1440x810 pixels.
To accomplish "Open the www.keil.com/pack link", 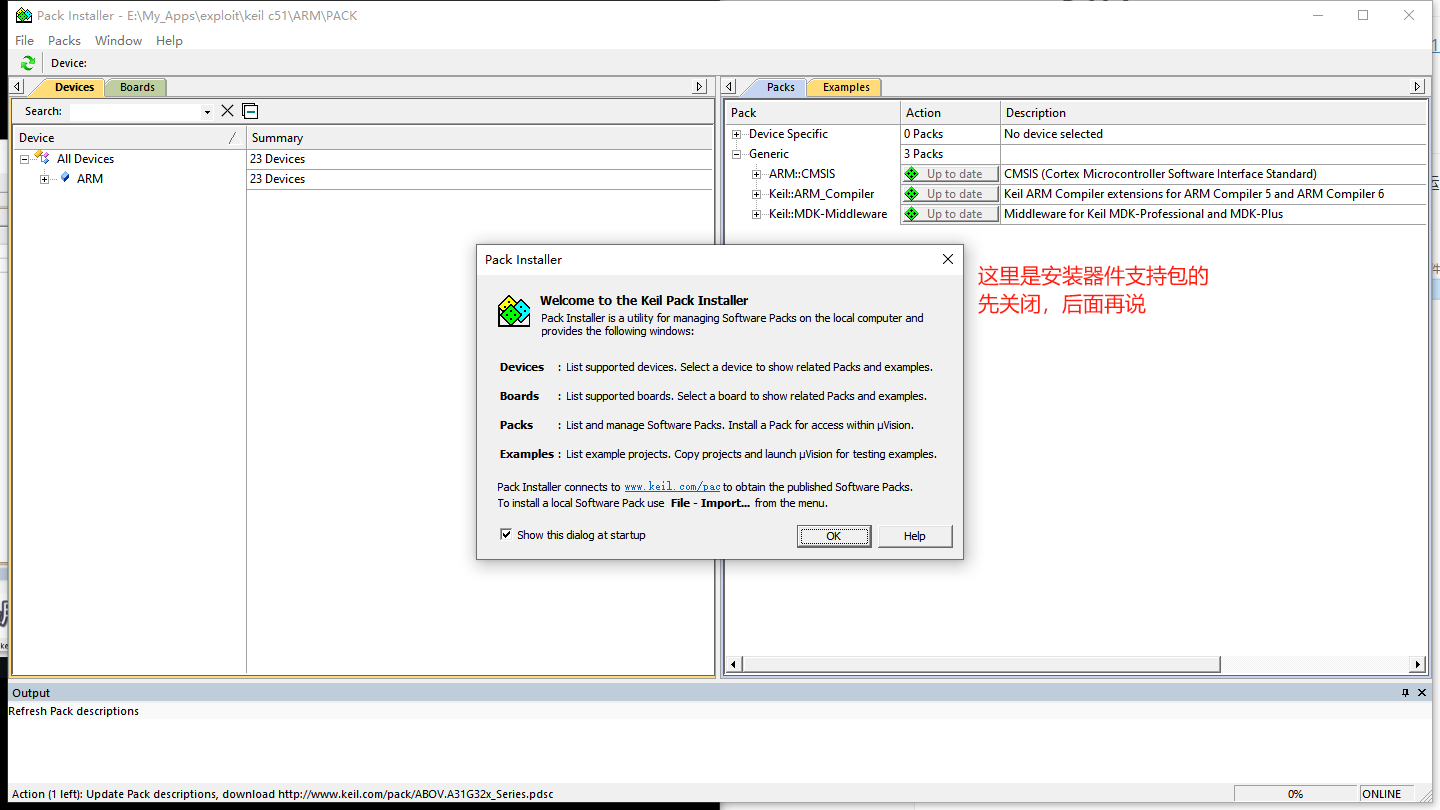I will coord(672,487).
